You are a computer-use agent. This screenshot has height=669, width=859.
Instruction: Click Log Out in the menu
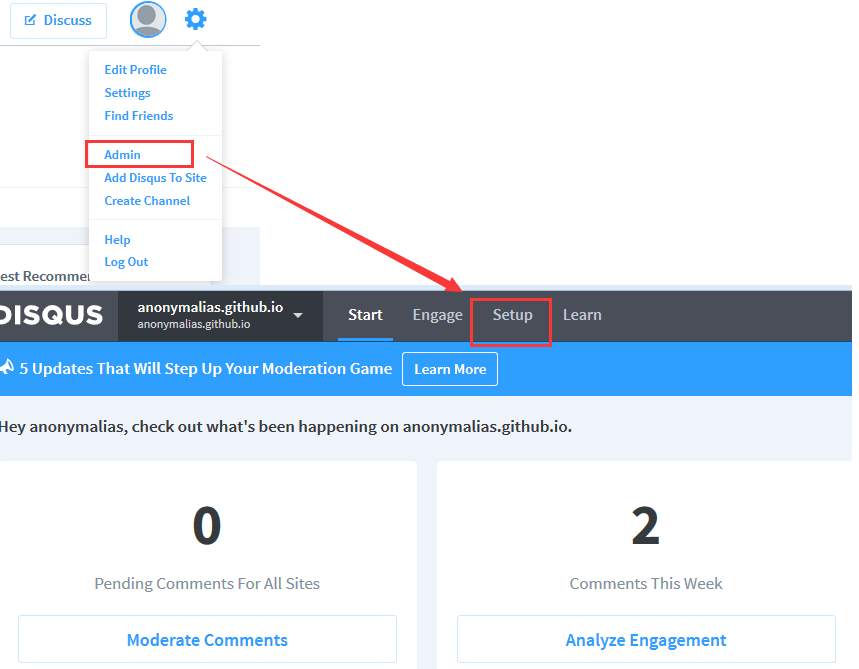(126, 262)
